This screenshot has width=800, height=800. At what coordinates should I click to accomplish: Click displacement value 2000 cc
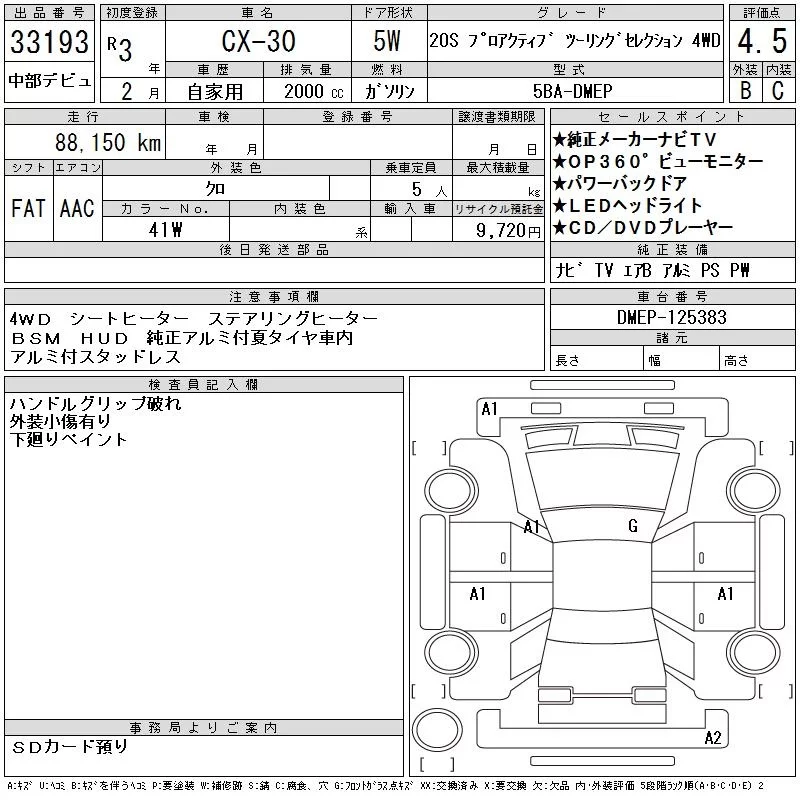313,92
